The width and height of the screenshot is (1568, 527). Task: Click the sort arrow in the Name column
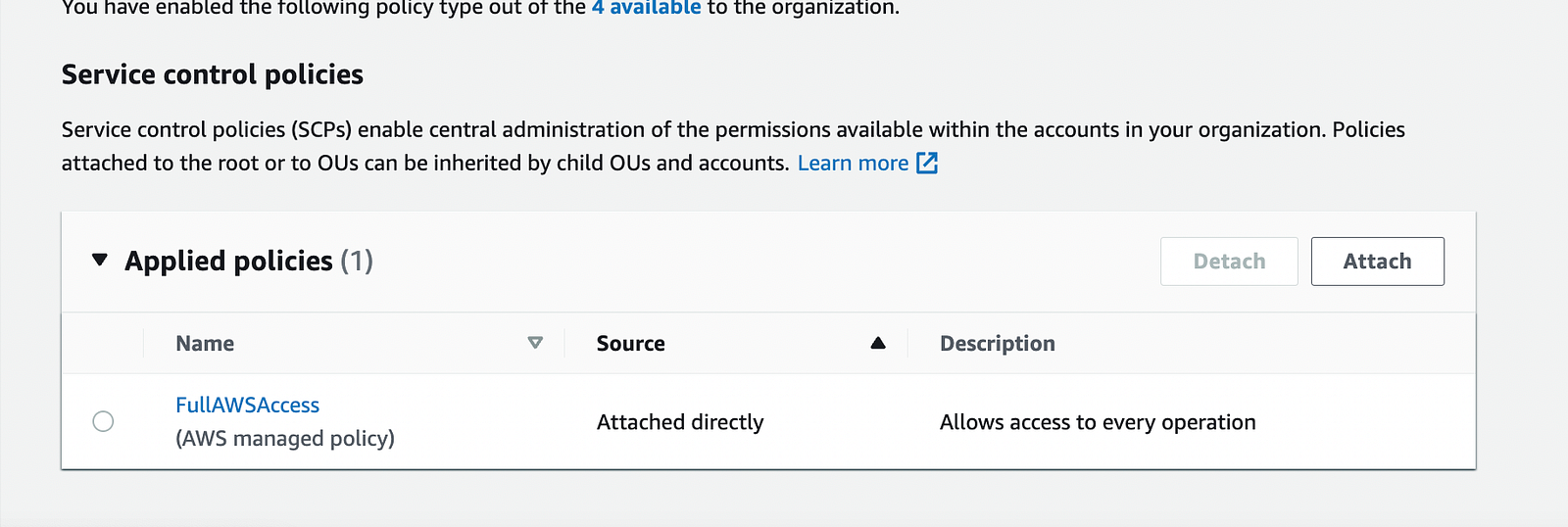coord(535,343)
